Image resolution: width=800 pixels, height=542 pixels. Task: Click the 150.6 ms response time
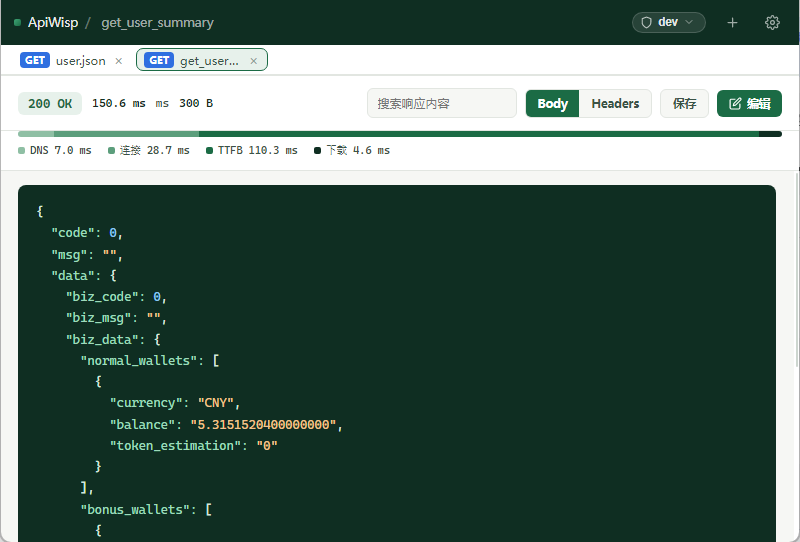coord(118,103)
